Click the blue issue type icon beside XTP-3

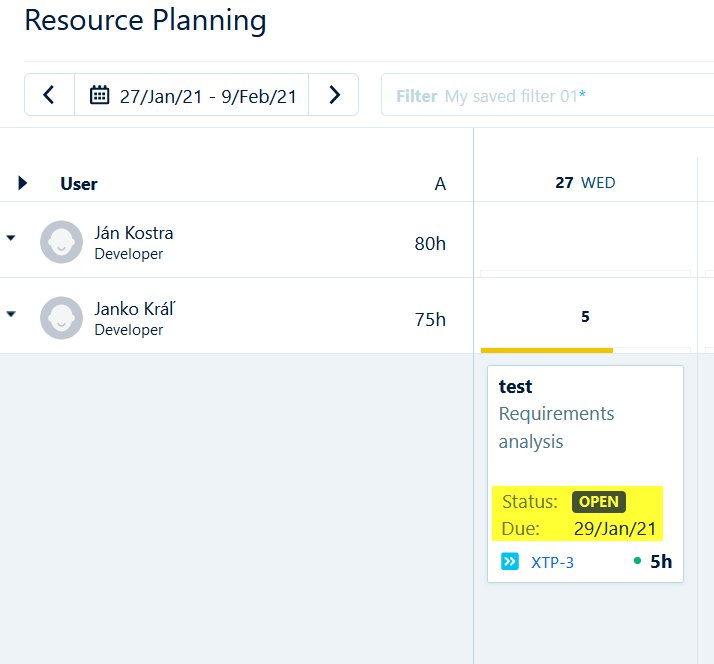pos(510,562)
